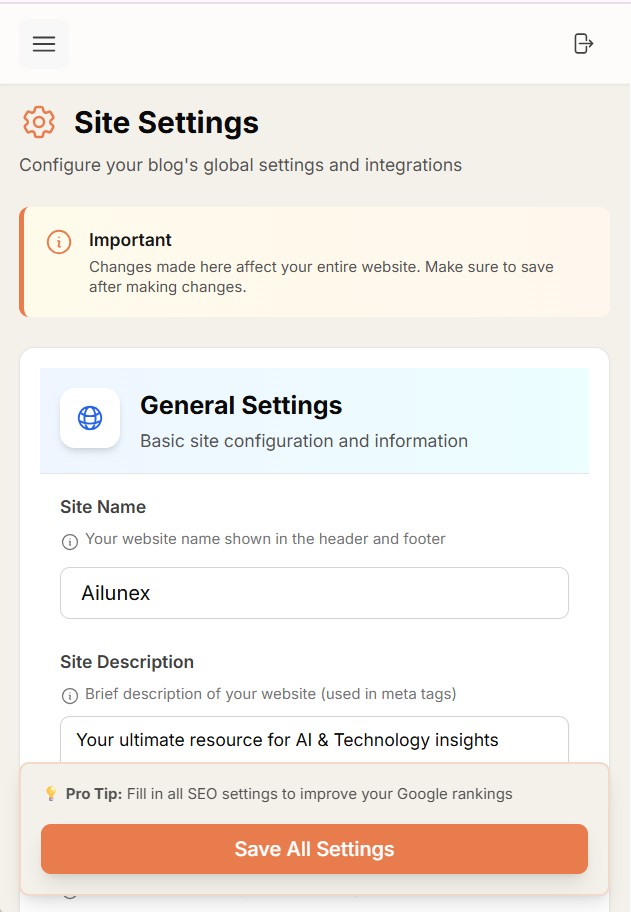Focus the Site Description text field

pos(314,740)
